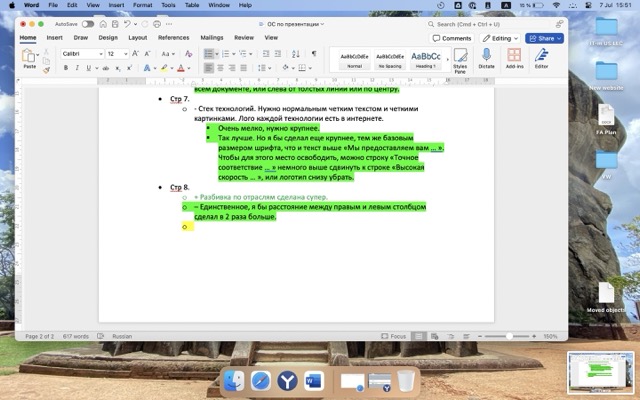Start Dictate microphone
Image resolution: width=640 pixels, height=400 pixels.
coord(487,58)
